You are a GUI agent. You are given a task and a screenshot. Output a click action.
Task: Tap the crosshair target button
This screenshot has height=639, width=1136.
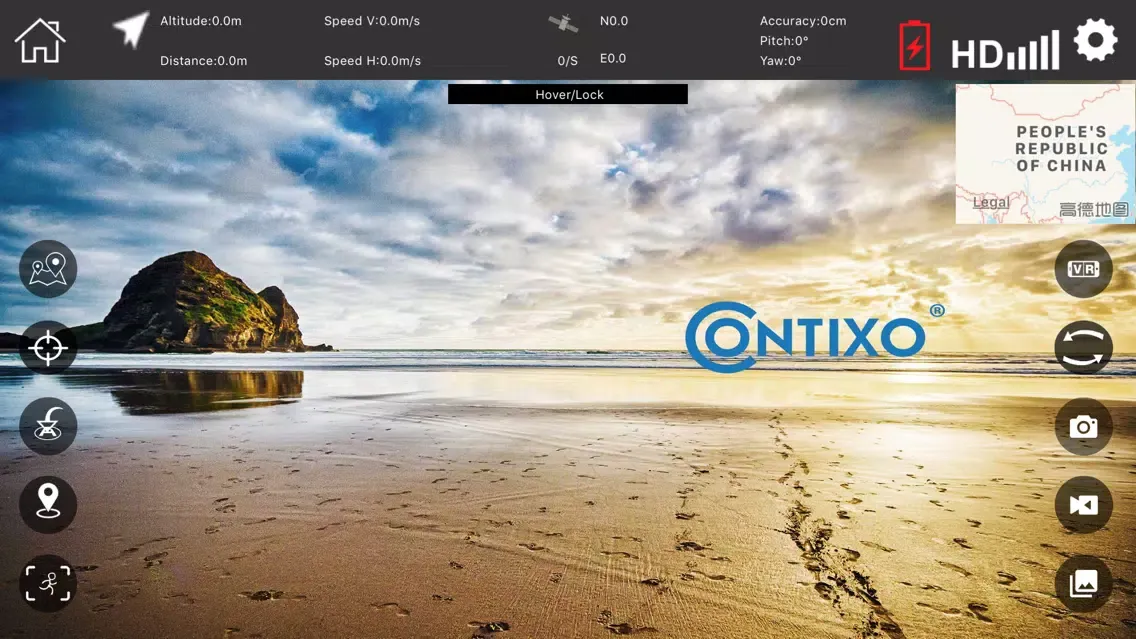click(x=48, y=348)
